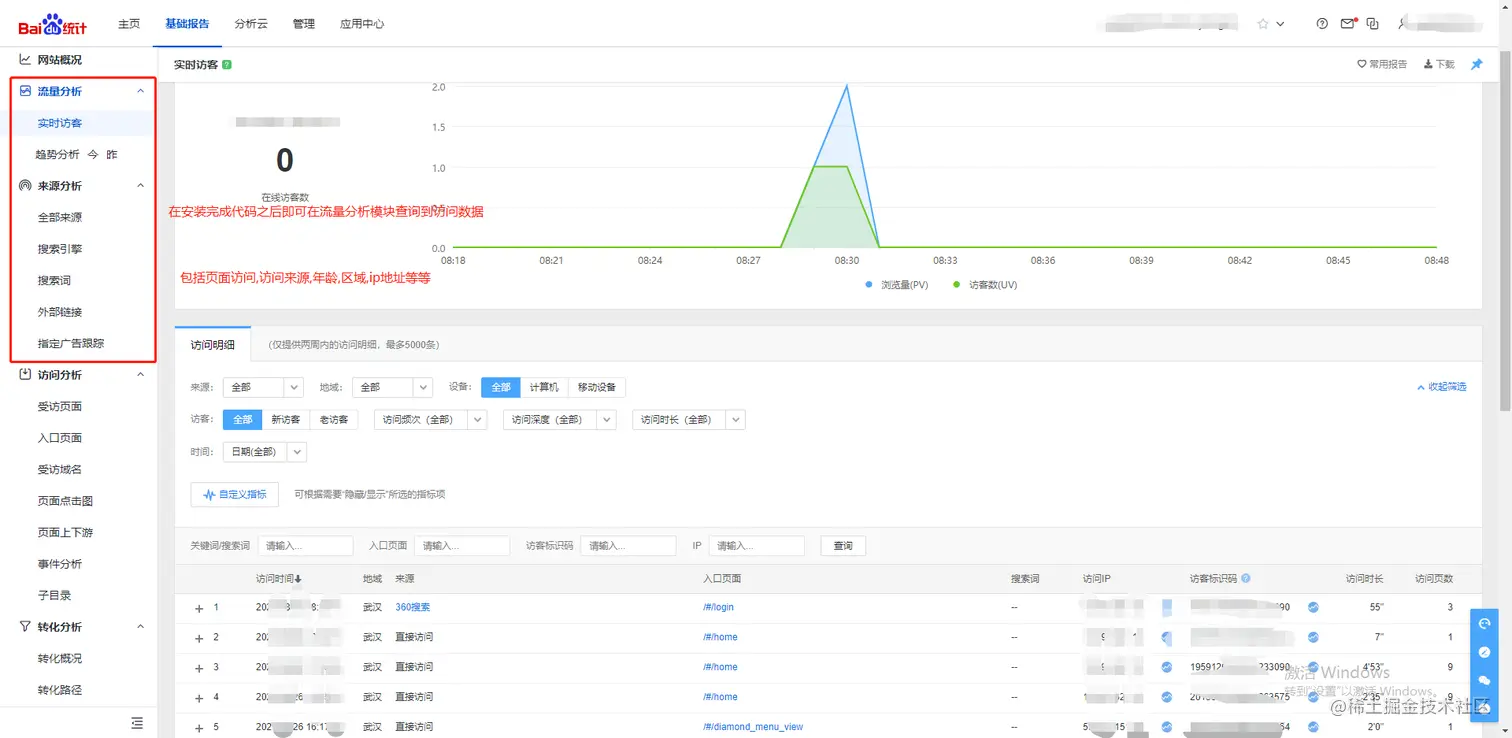
Task: Click the 下载 button
Action: [x=1440, y=64]
